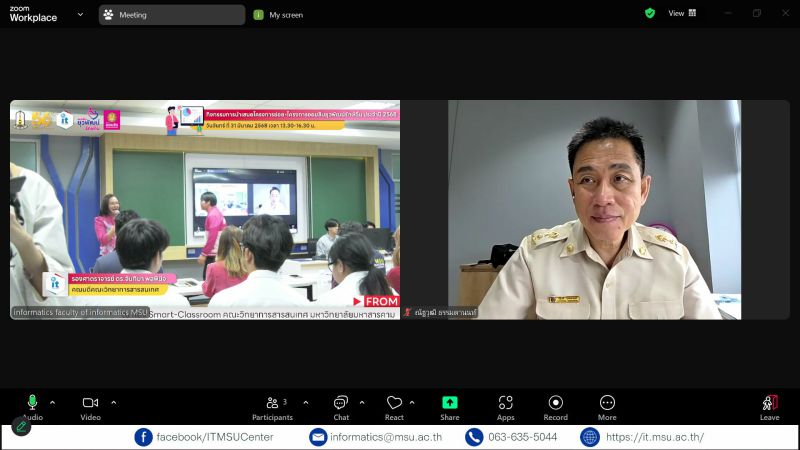Expand the chevron next to Participants
The width and height of the screenshot is (800, 450).
pos(305,402)
